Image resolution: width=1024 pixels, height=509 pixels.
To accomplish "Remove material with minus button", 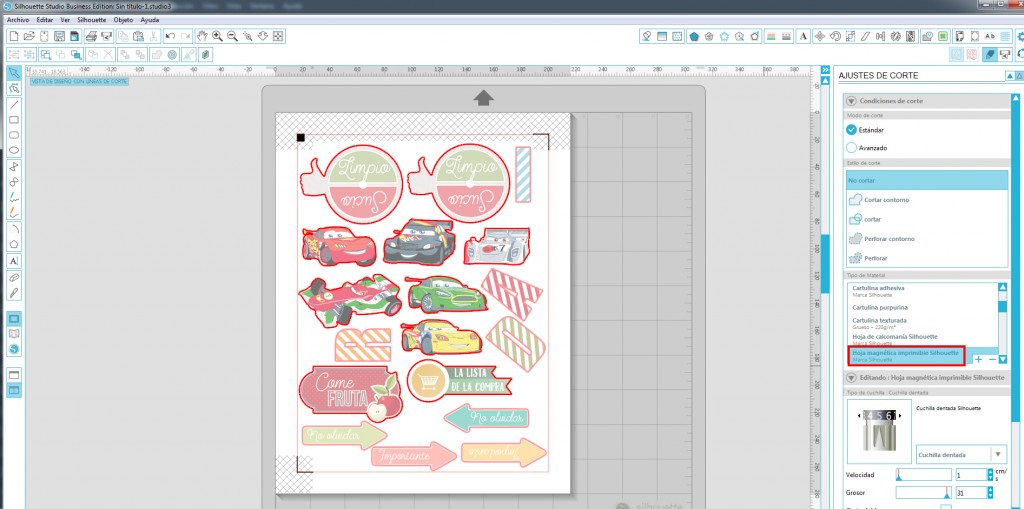I will [992, 359].
